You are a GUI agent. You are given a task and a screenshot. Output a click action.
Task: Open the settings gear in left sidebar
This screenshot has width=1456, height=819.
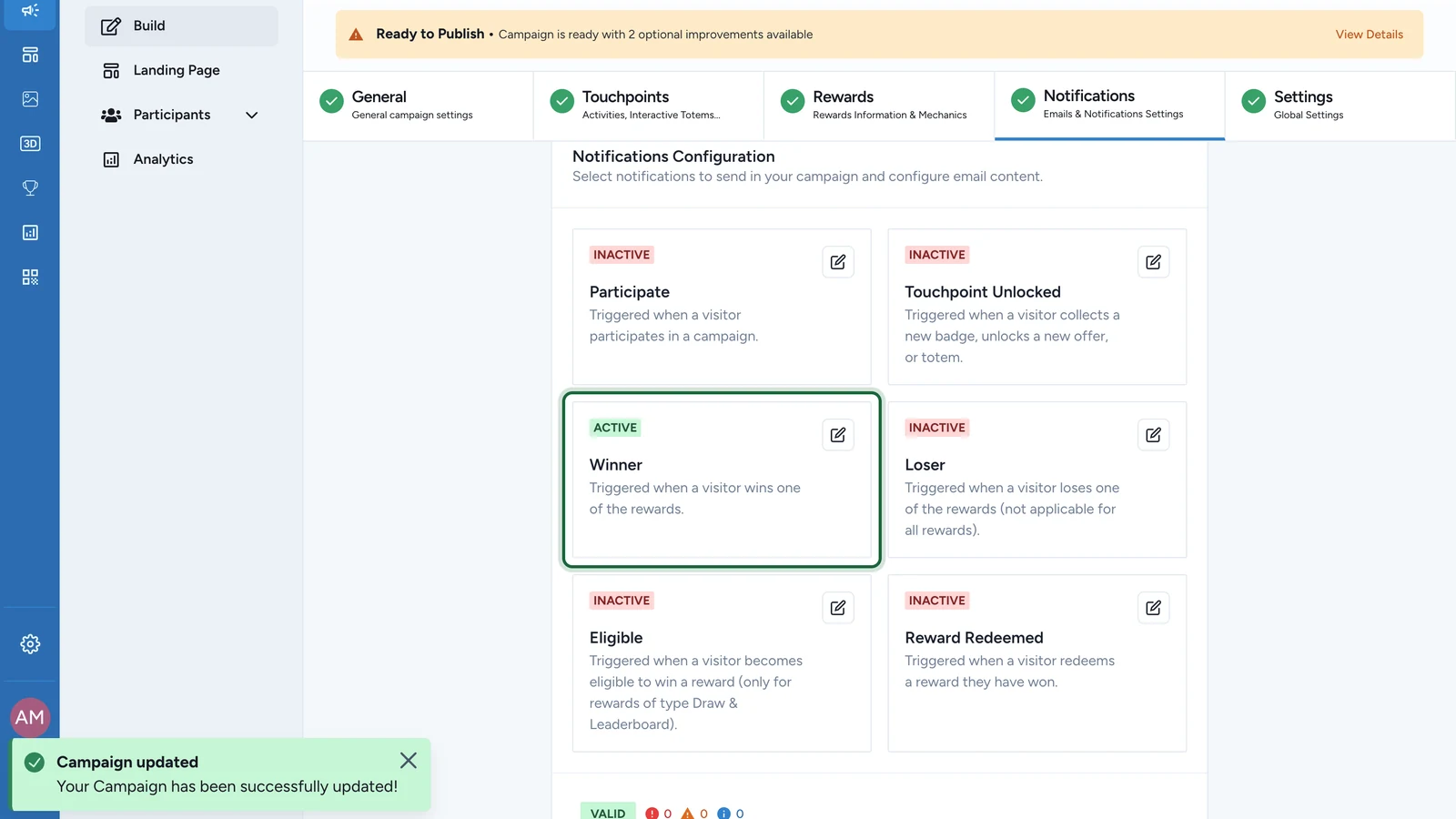pyautogui.click(x=30, y=644)
